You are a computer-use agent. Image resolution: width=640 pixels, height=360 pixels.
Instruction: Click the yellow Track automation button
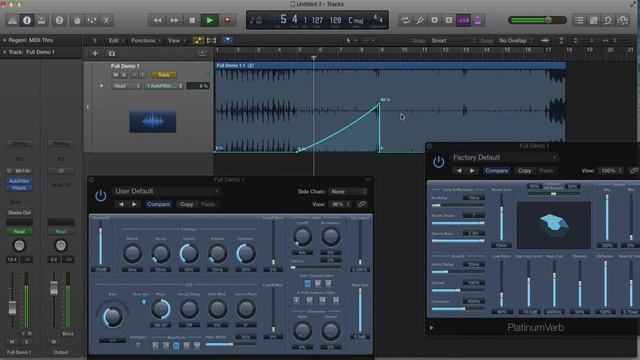164,75
